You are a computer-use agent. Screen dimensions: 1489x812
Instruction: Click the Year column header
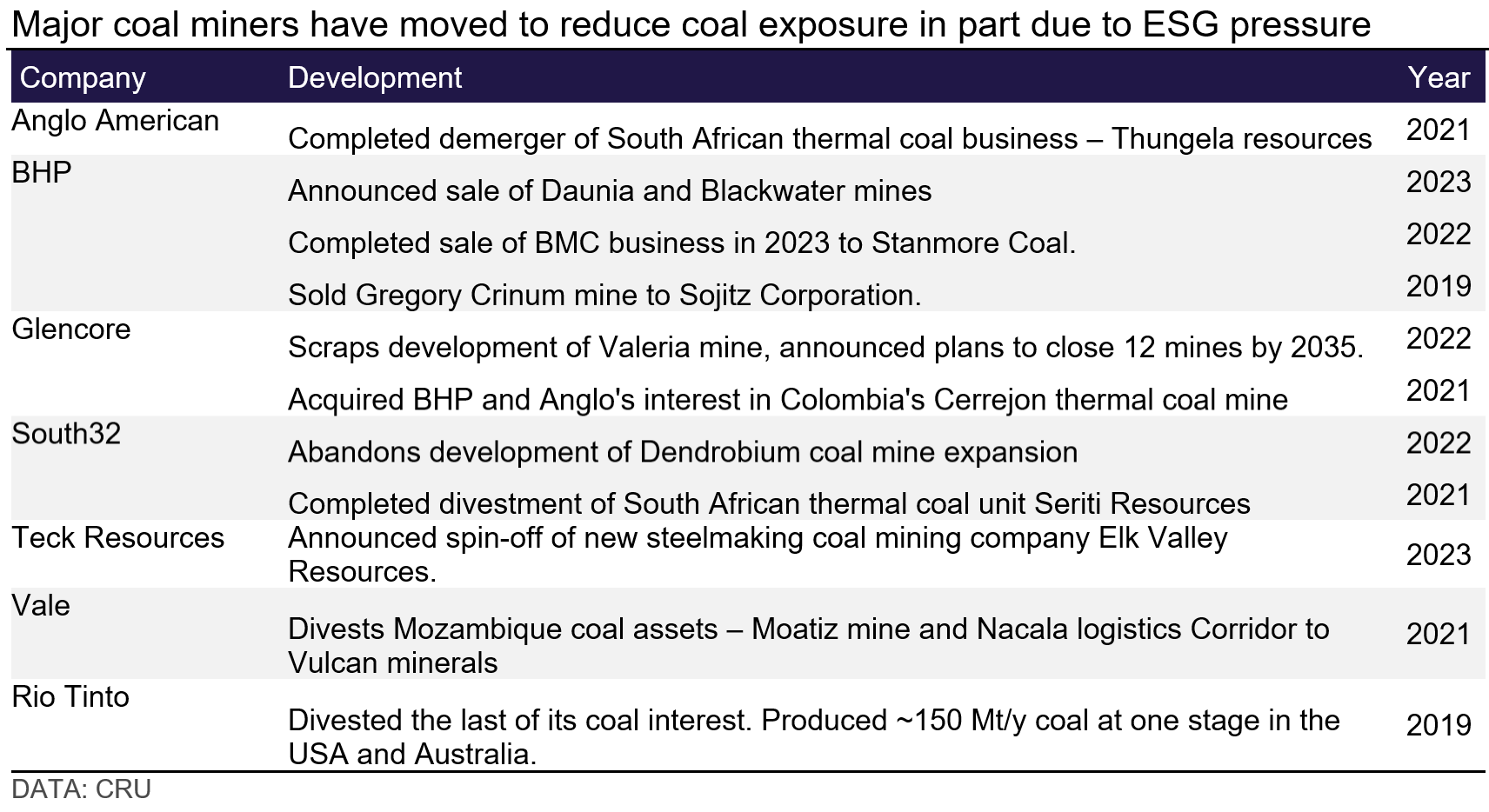click(x=1439, y=78)
